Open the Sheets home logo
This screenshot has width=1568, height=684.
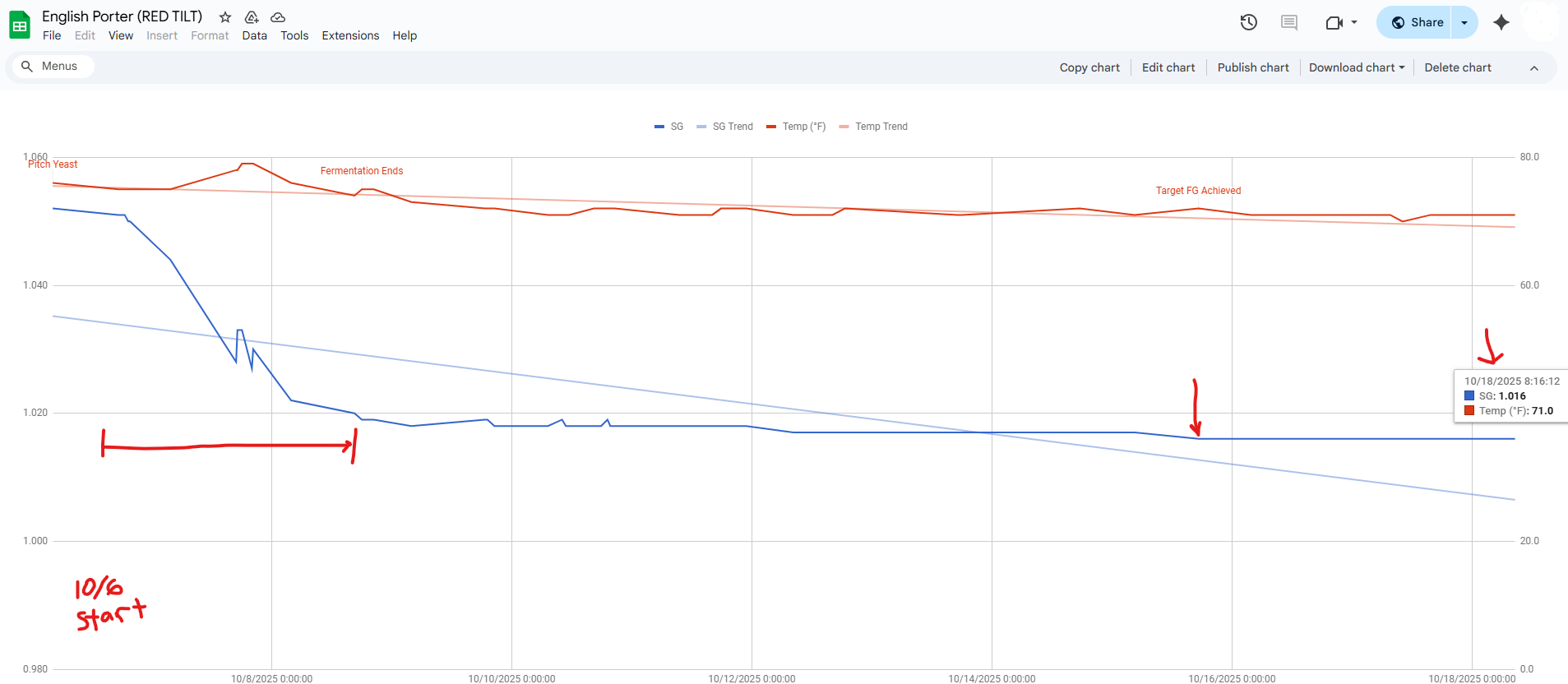20,25
